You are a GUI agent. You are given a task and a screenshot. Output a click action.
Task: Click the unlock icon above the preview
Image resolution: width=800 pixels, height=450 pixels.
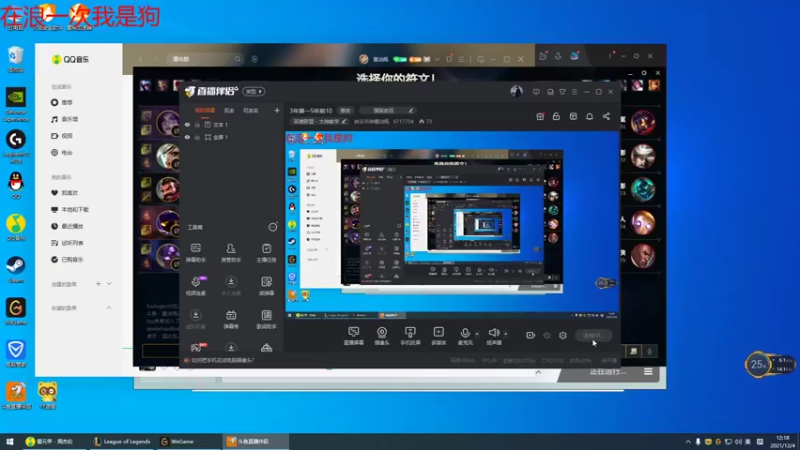pos(556,116)
